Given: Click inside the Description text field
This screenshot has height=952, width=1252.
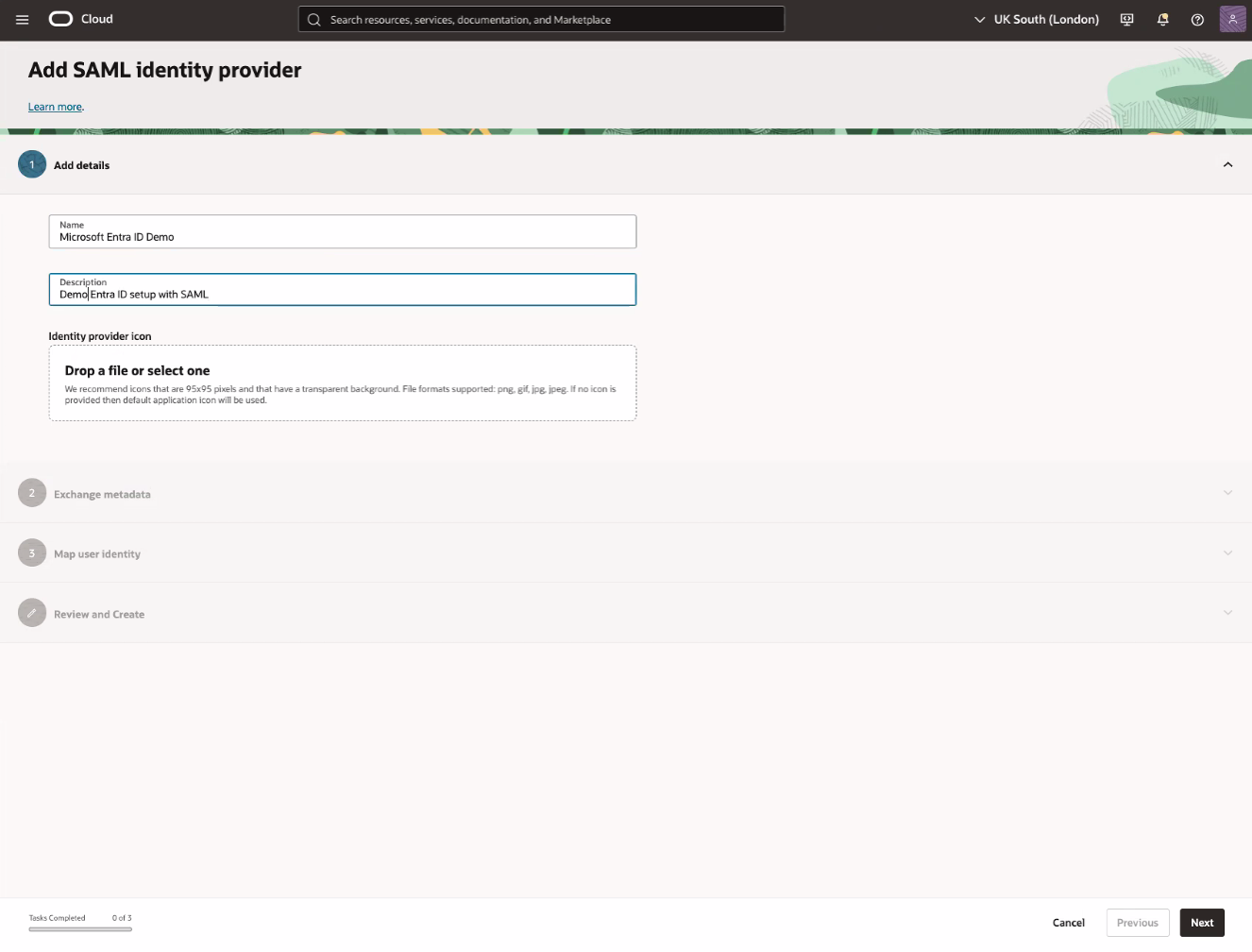Looking at the screenshot, I should (342, 294).
